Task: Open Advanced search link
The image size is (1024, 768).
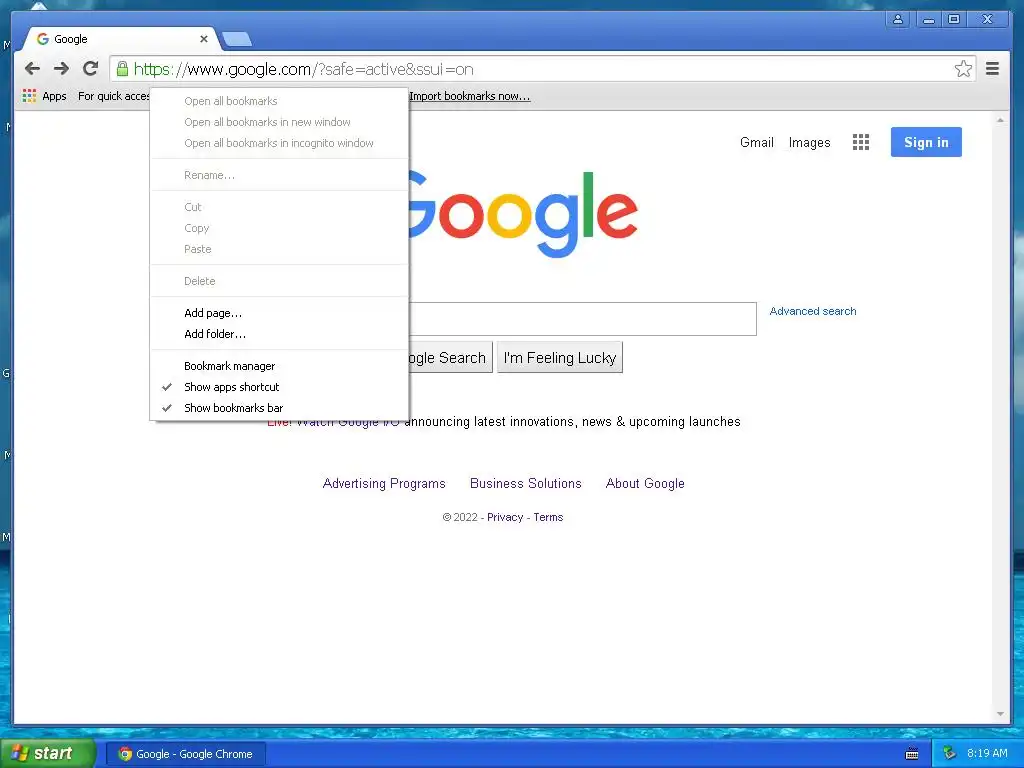Action: tap(812, 312)
